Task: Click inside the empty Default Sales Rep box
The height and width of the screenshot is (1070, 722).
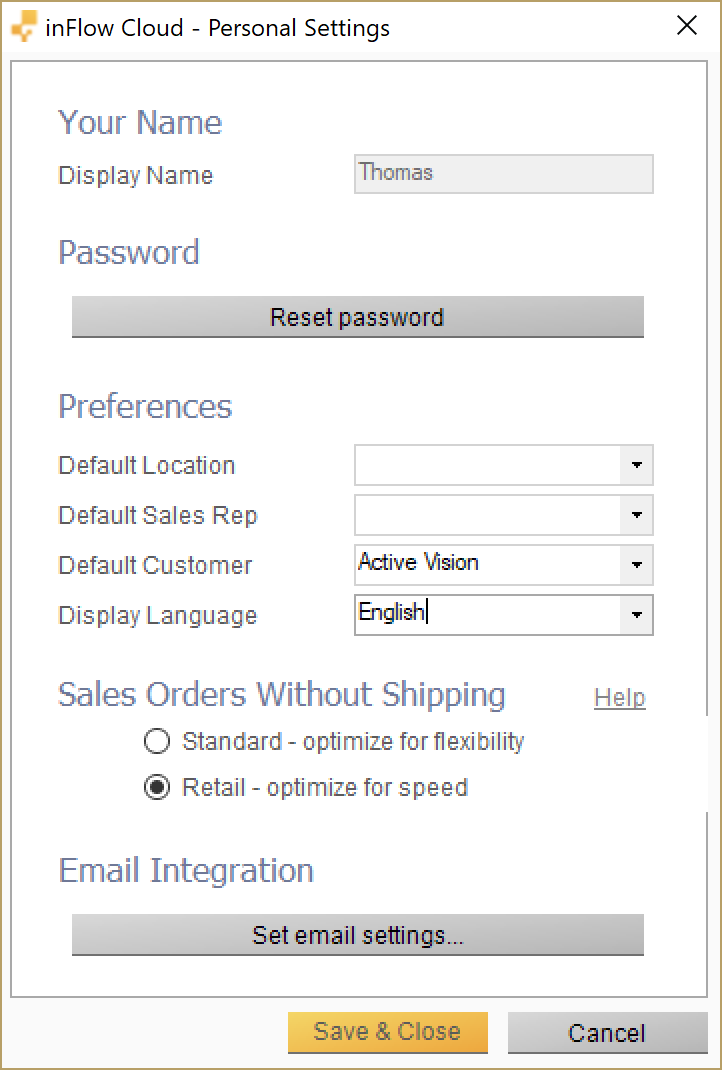Action: coord(487,515)
